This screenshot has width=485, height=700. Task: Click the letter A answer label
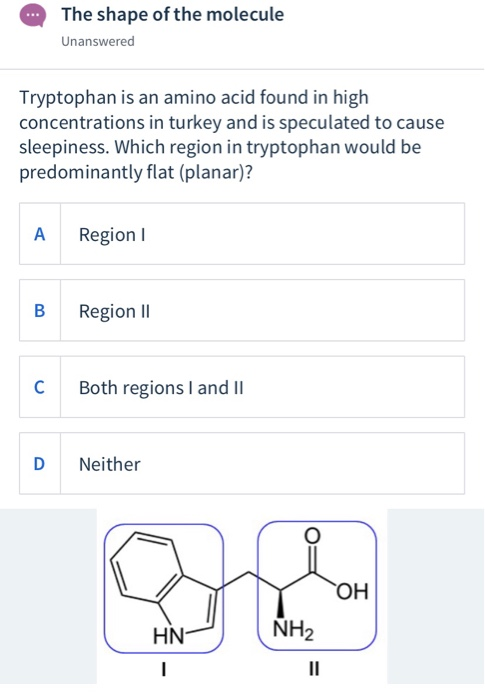[x=40, y=234]
